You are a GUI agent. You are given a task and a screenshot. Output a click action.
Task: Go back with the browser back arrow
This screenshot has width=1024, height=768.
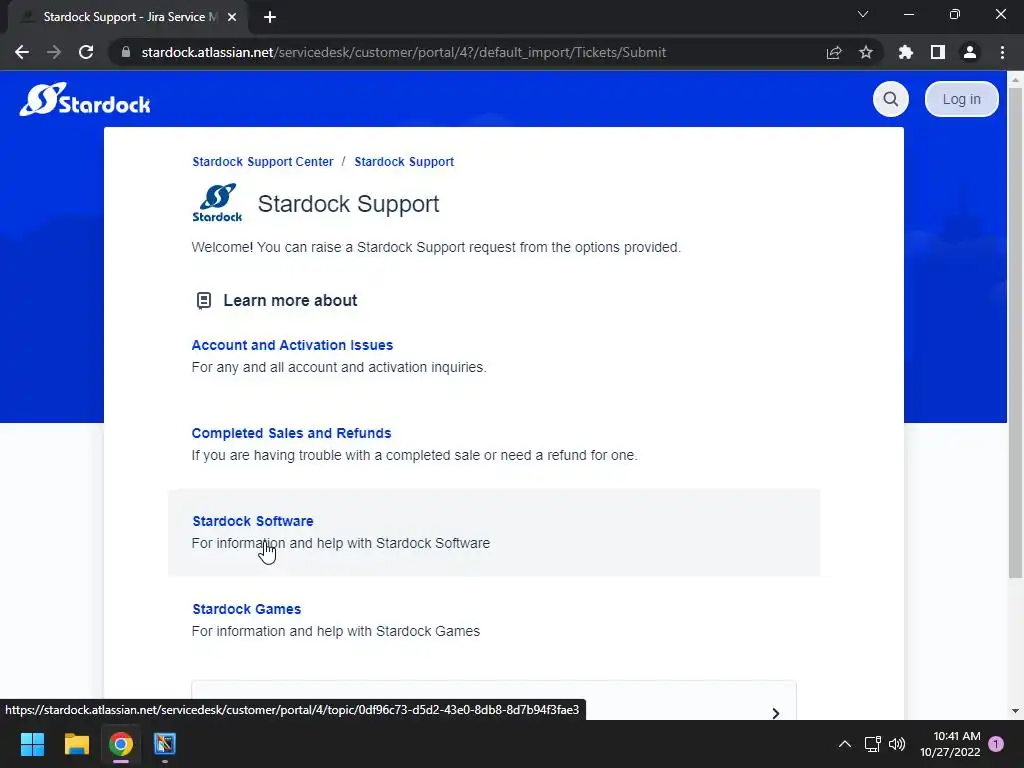click(x=22, y=52)
